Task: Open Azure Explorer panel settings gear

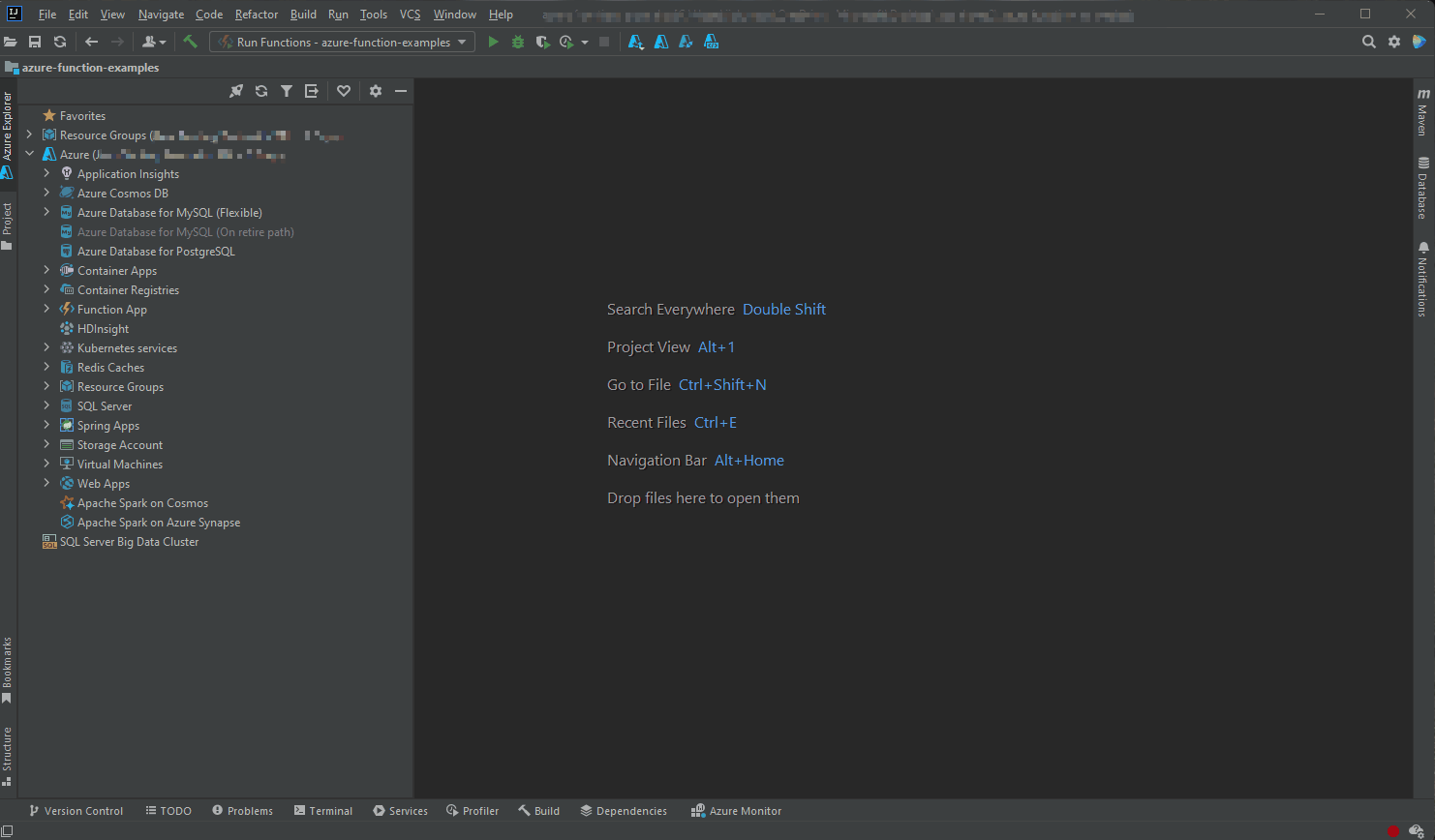Action: point(375,90)
